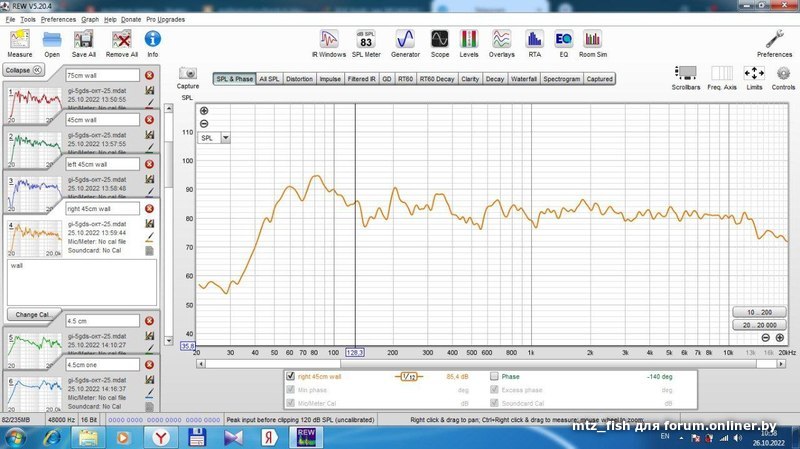The height and width of the screenshot is (449, 800).
Task: Set frequency range to 20 .. 20 000
Action: click(759, 325)
